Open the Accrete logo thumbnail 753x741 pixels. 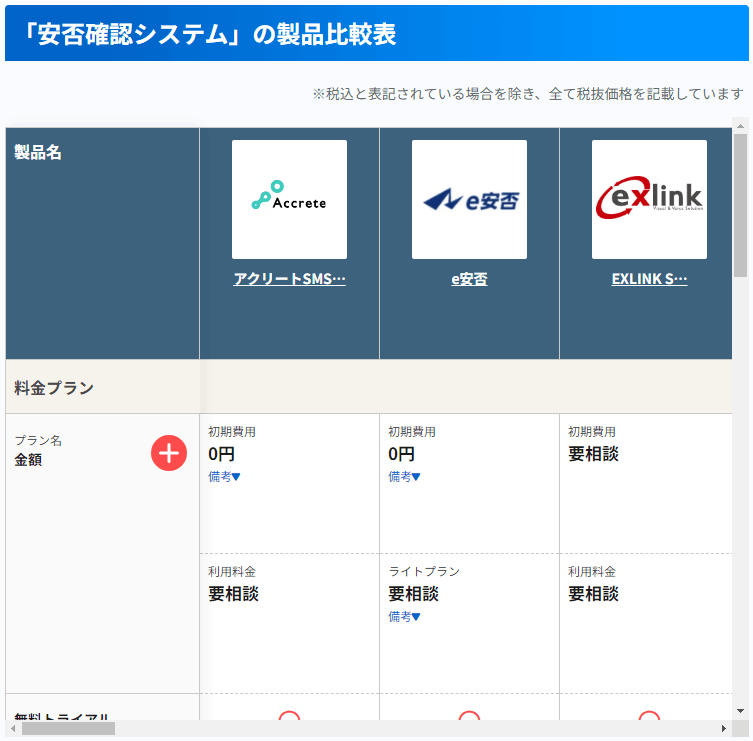click(289, 199)
